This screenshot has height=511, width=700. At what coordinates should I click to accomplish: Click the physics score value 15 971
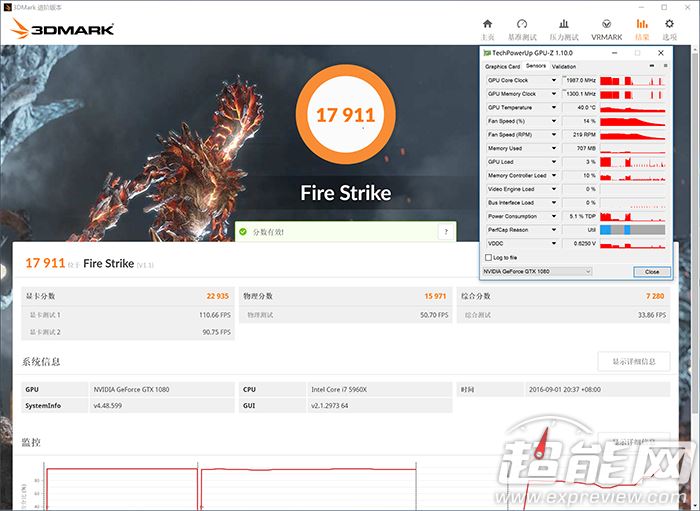tap(435, 296)
